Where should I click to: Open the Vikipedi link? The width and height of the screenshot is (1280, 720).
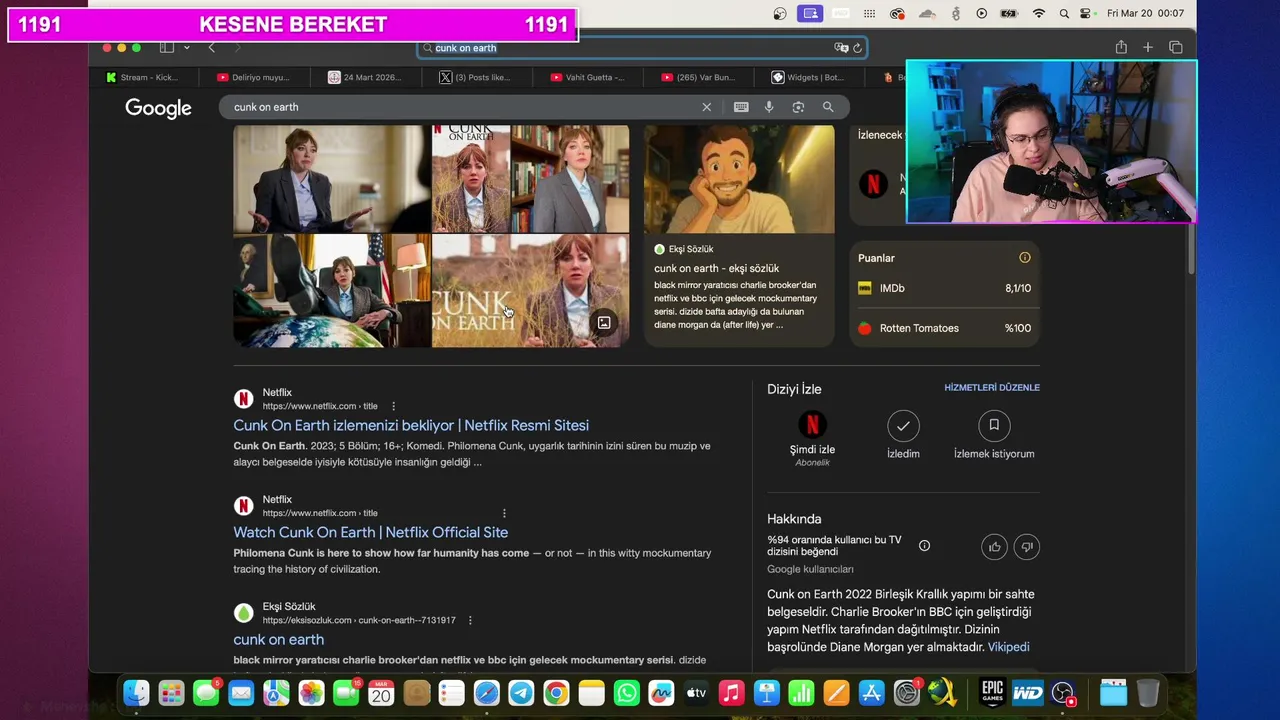coord(1008,647)
